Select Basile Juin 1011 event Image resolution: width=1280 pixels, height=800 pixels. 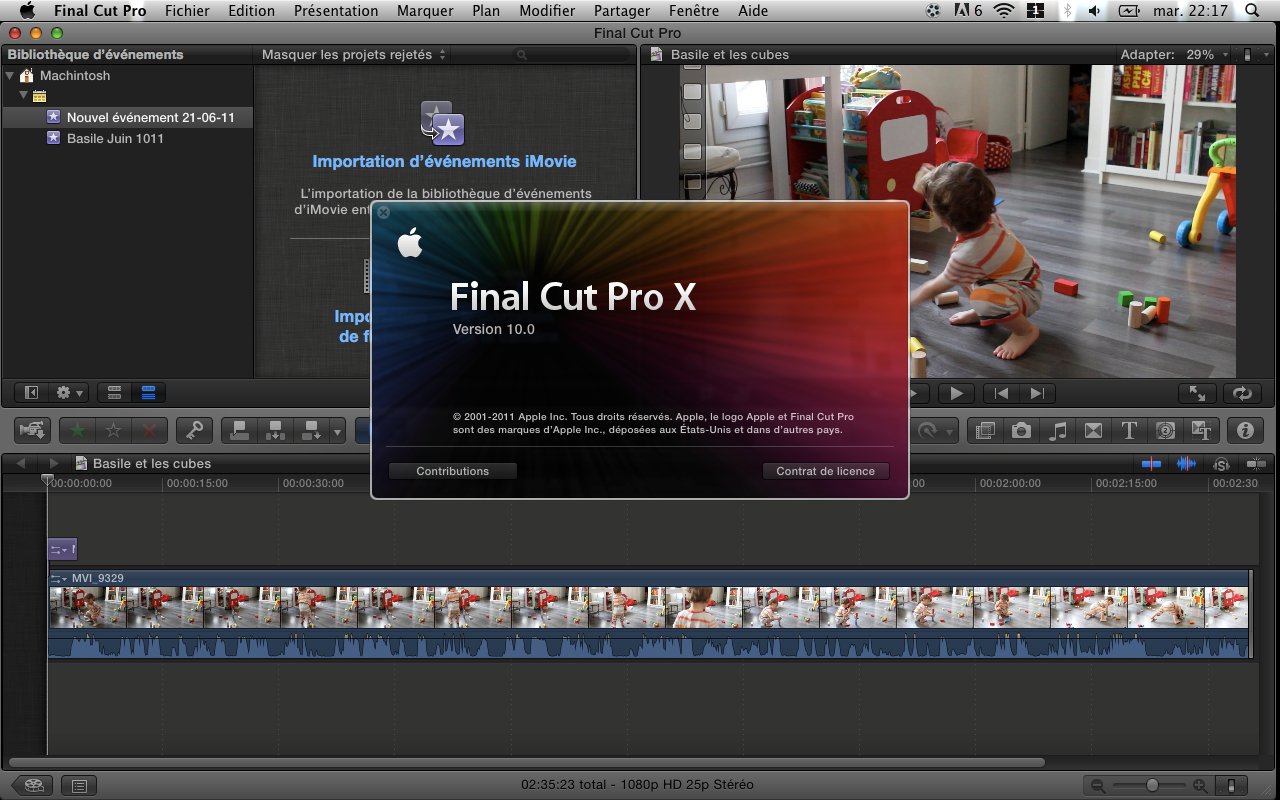point(127,138)
